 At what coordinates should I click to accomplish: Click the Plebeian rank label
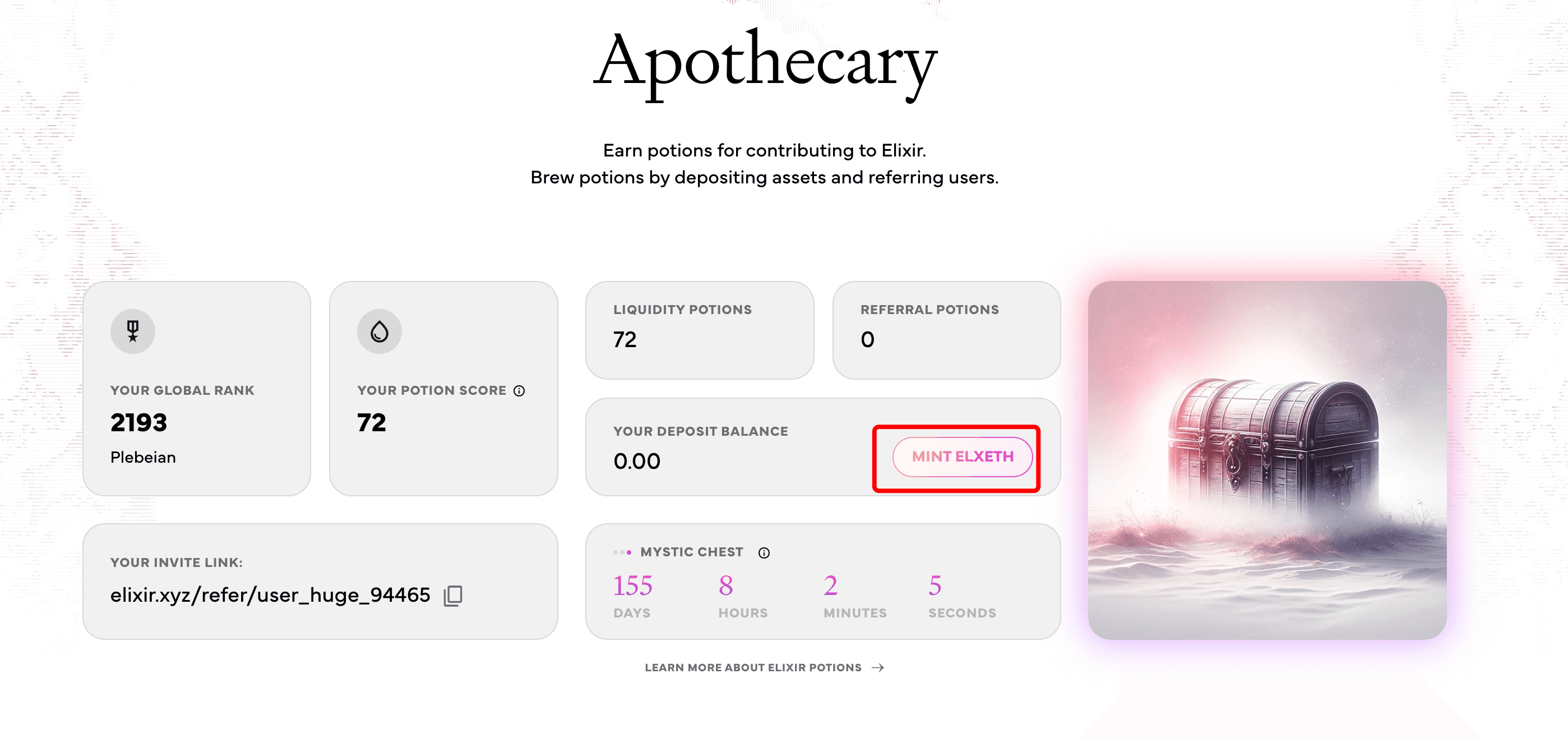(143, 457)
